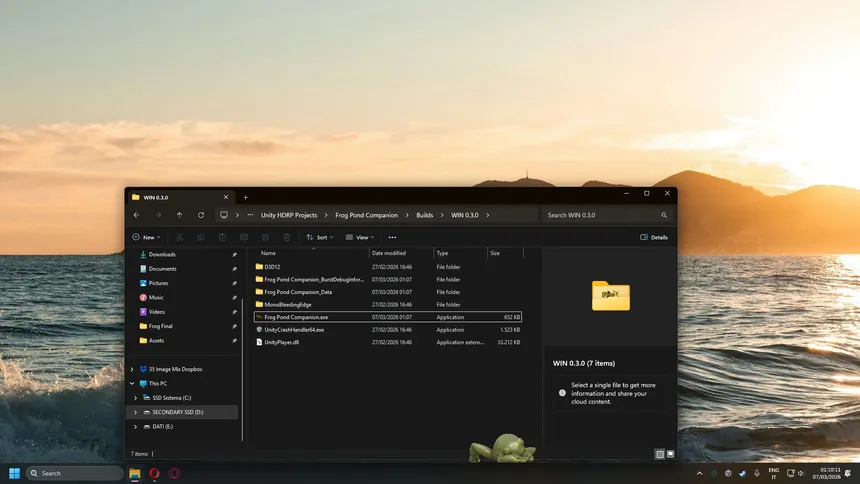Click chevron after Unity HDRP Projects breadcrumb
The image size is (860, 484).
326,215
